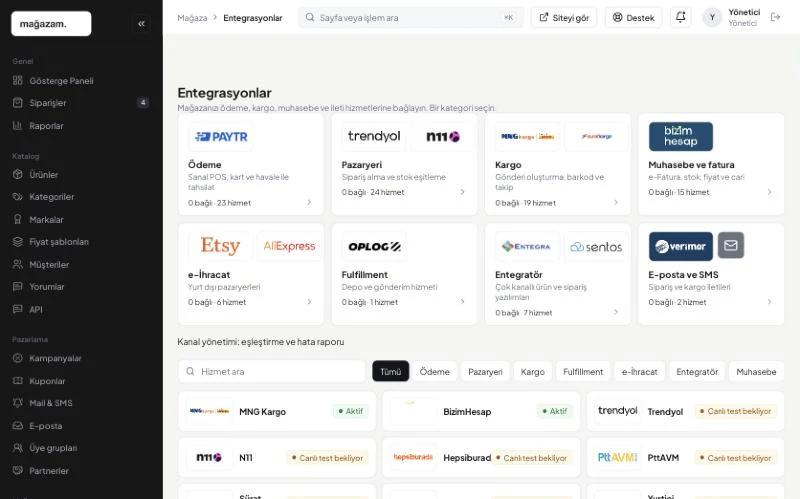
Task: Click N11's Canlı test bekliyor status
Action: point(327,458)
